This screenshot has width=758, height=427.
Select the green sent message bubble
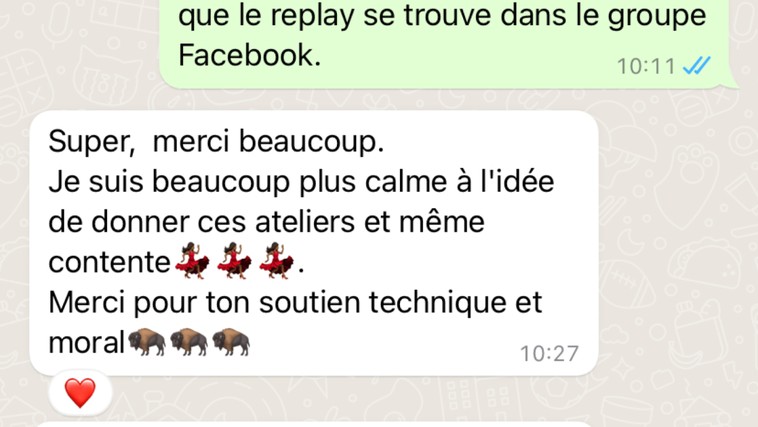(x=448, y=44)
